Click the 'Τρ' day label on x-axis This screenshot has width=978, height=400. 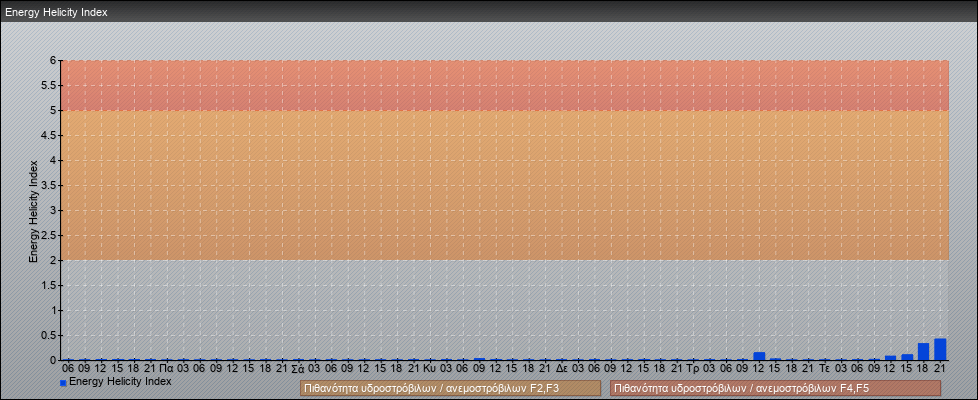coord(692,369)
